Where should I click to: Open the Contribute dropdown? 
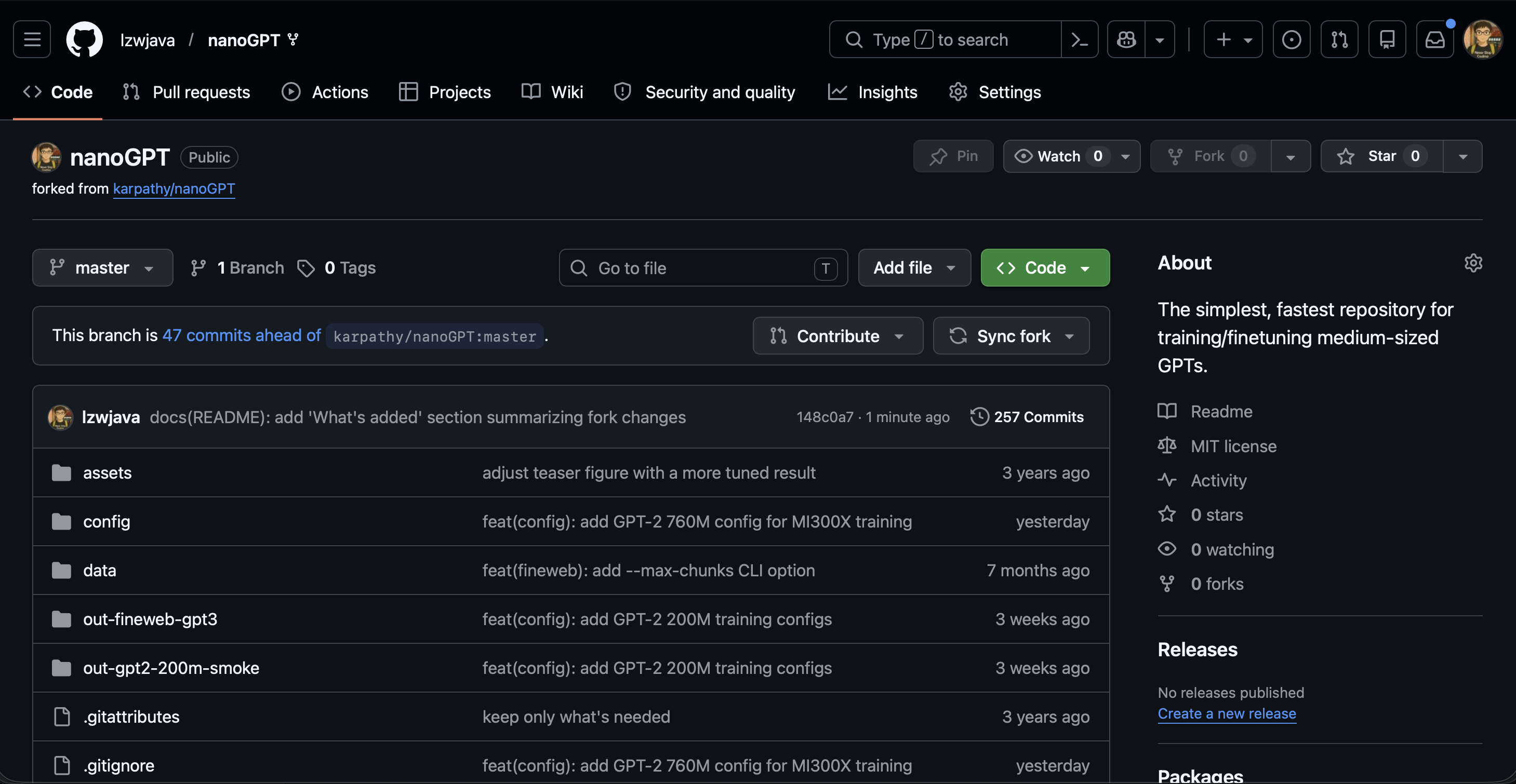point(838,336)
